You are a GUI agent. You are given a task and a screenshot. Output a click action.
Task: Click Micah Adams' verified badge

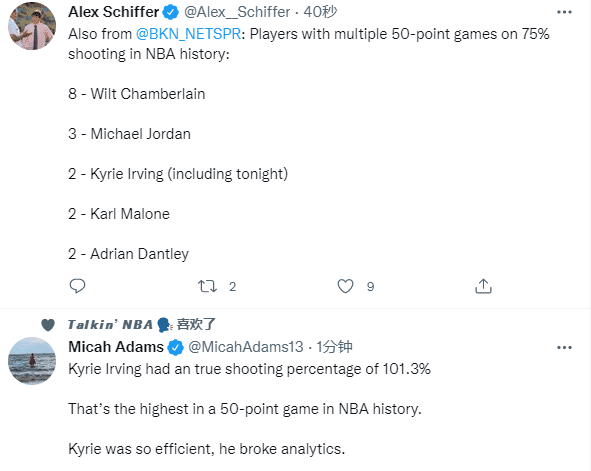pos(175,347)
